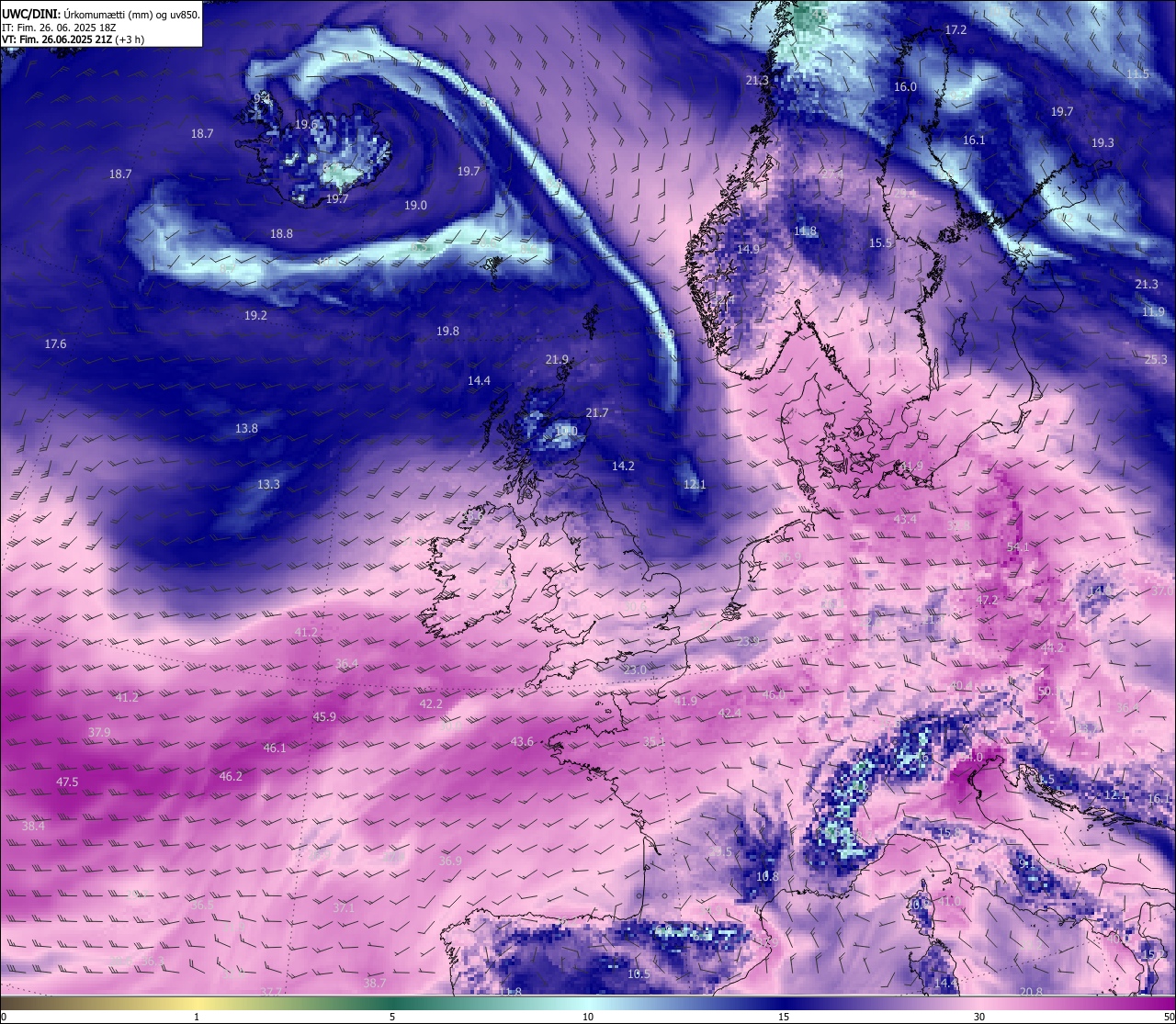Click the 'VT: Fim. 26.06.2025 21Z (+3 h)' line
The height and width of the screenshot is (1024, 1176).
73,39
